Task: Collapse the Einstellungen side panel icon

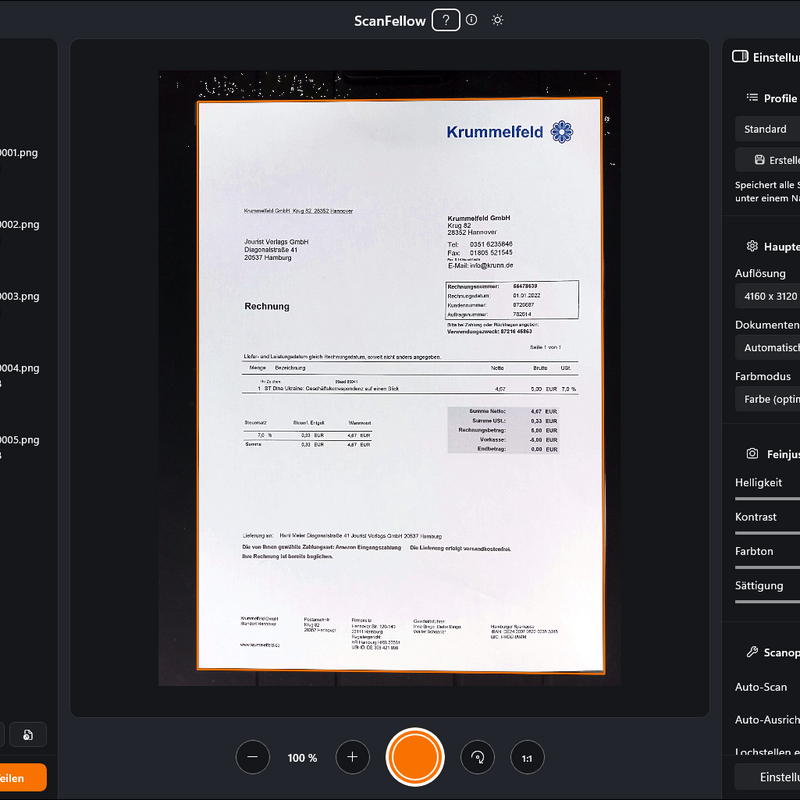Action: click(740, 57)
